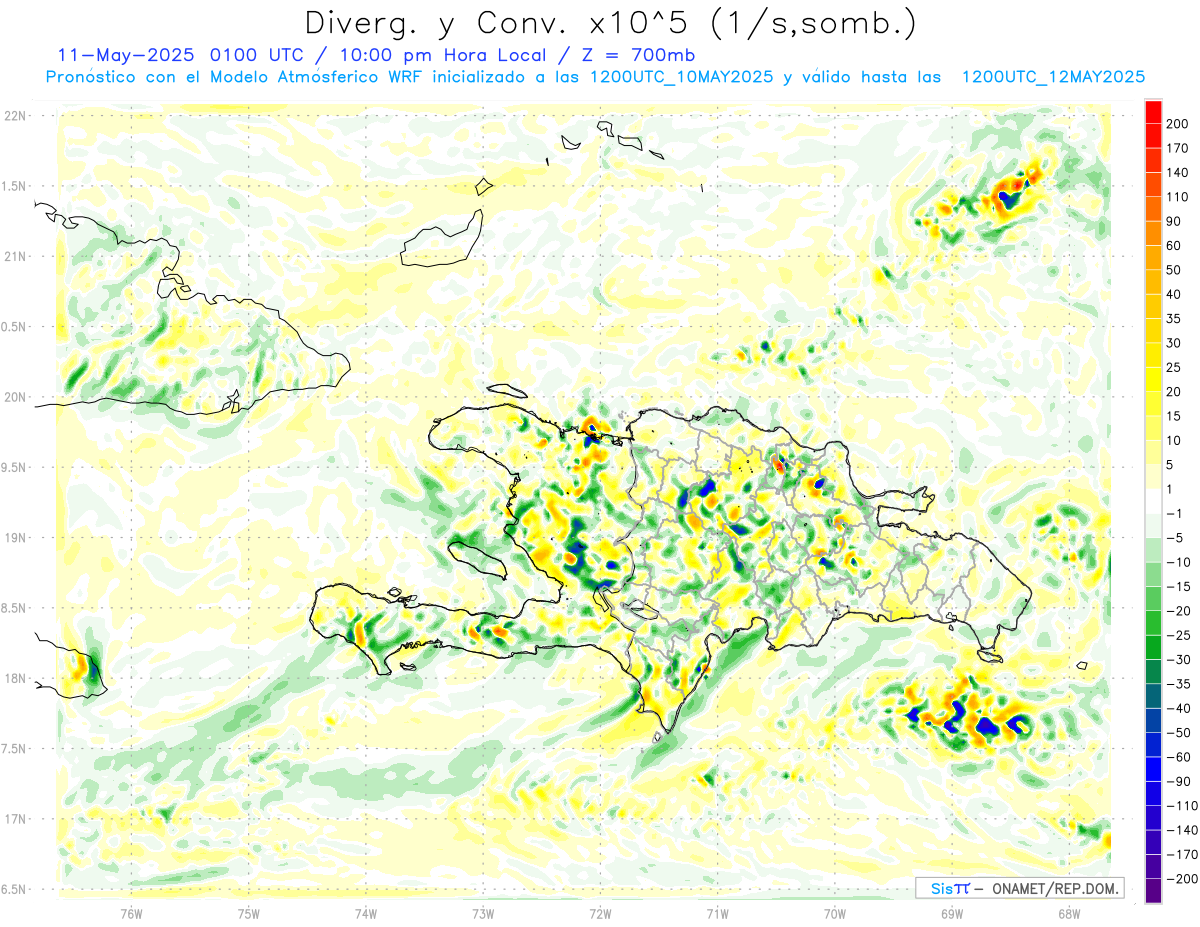Viewport: 1200px width, 927px height.
Task: Click latitude label "9.5N"
Action: [14, 467]
